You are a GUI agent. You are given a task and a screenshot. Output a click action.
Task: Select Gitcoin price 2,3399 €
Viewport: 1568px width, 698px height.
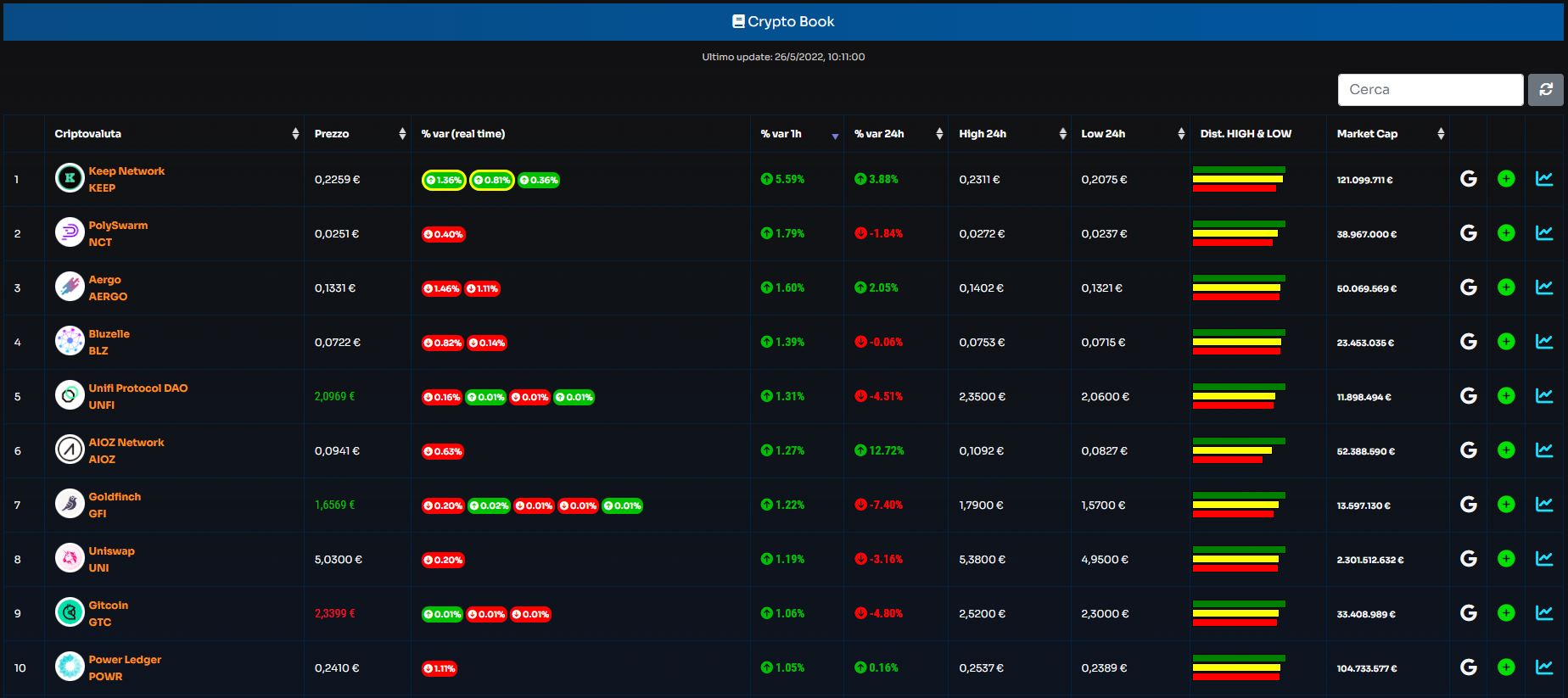point(335,613)
